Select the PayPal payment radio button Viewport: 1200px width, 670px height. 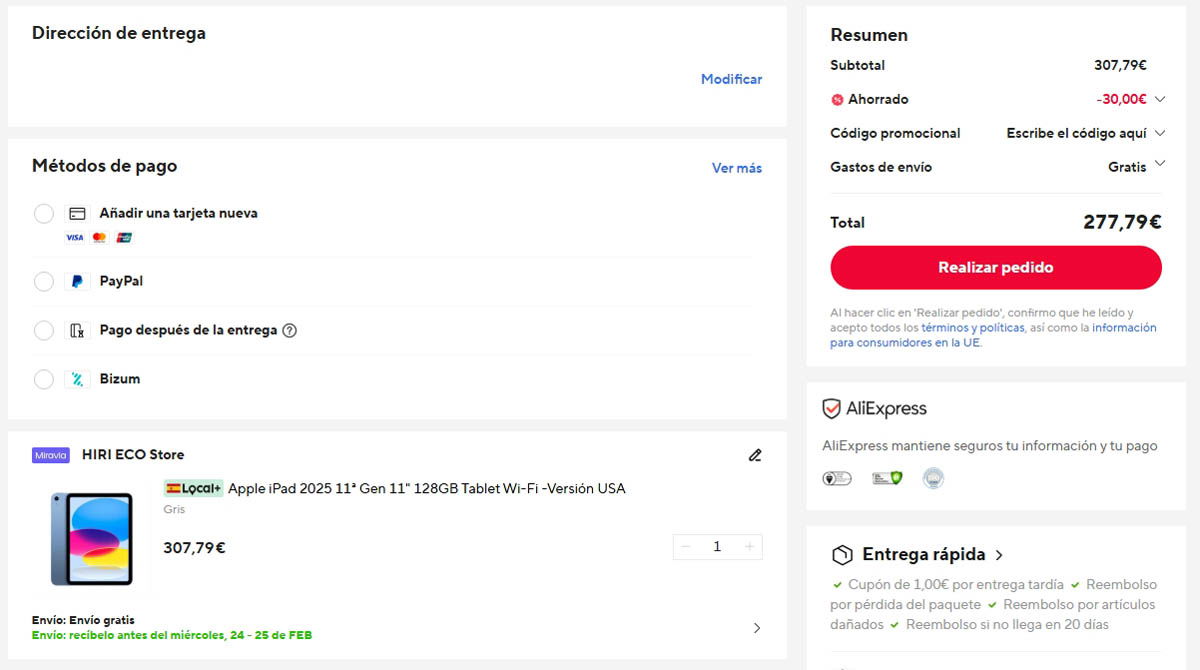point(43,281)
